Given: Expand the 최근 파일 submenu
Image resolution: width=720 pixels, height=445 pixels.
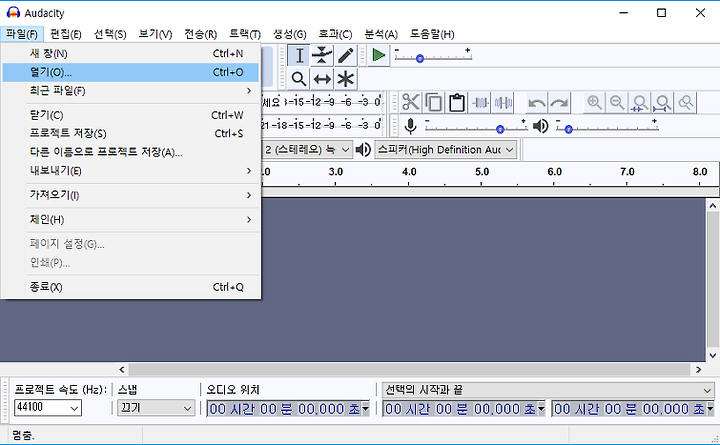Looking at the screenshot, I should pyautogui.click(x=130, y=91).
